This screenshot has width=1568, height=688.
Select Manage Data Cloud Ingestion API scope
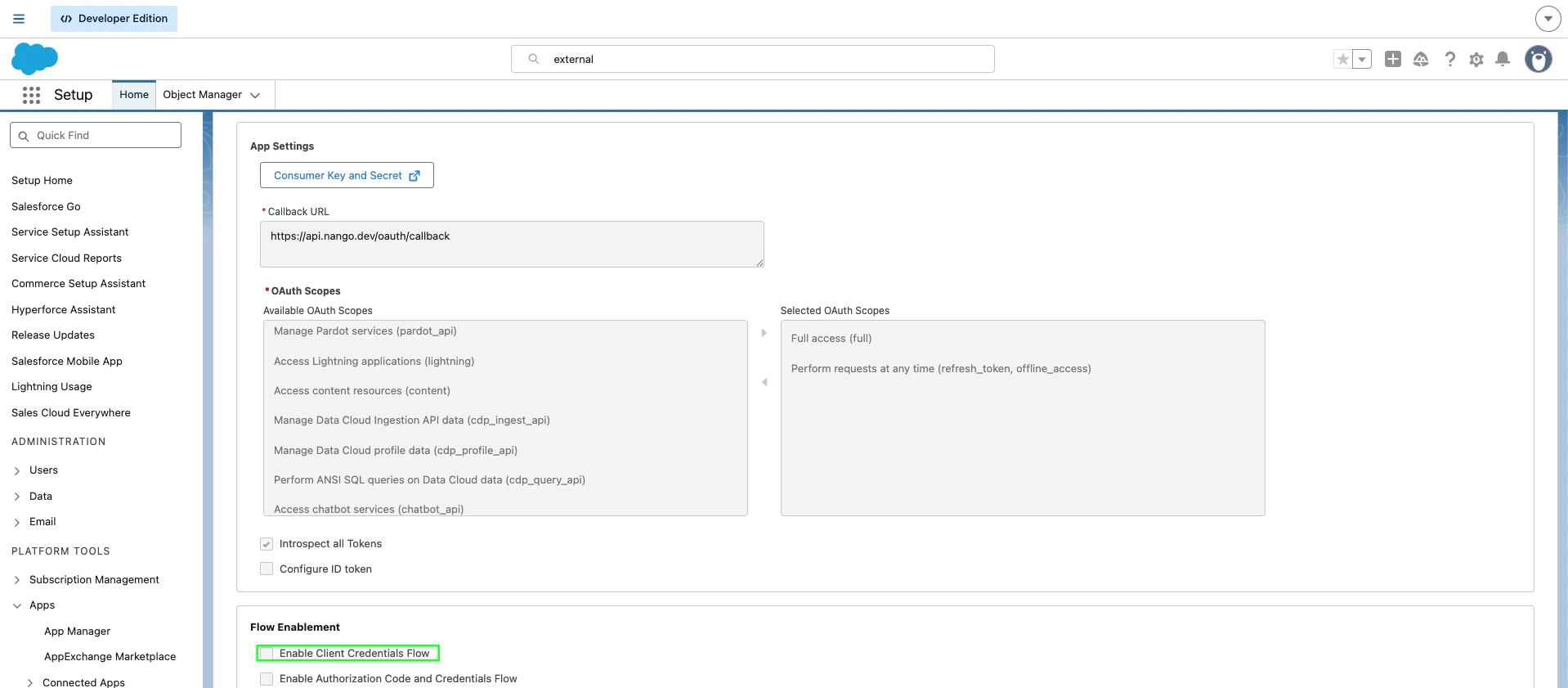[x=412, y=420]
